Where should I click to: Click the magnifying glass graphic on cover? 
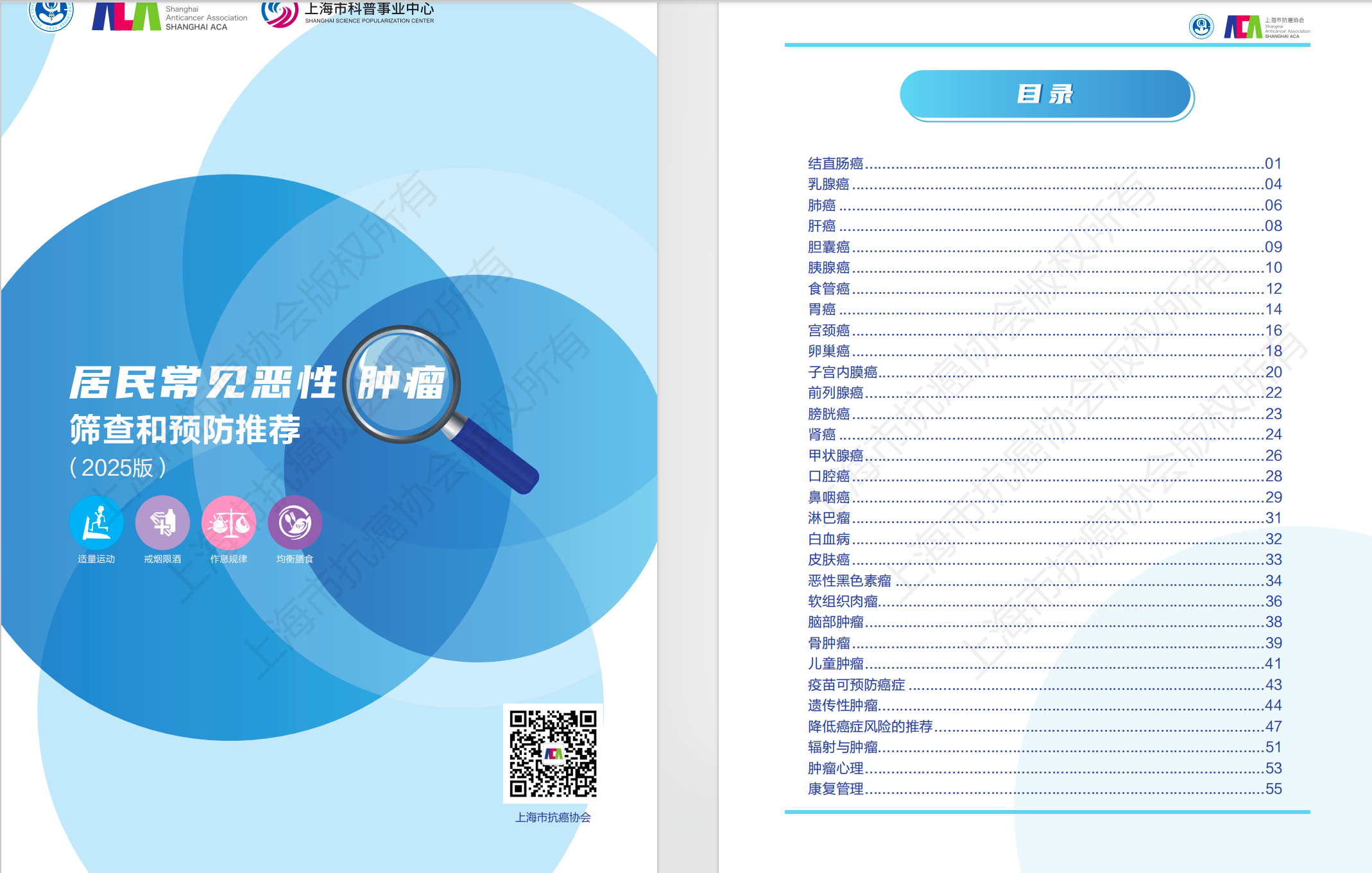coord(440,408)
